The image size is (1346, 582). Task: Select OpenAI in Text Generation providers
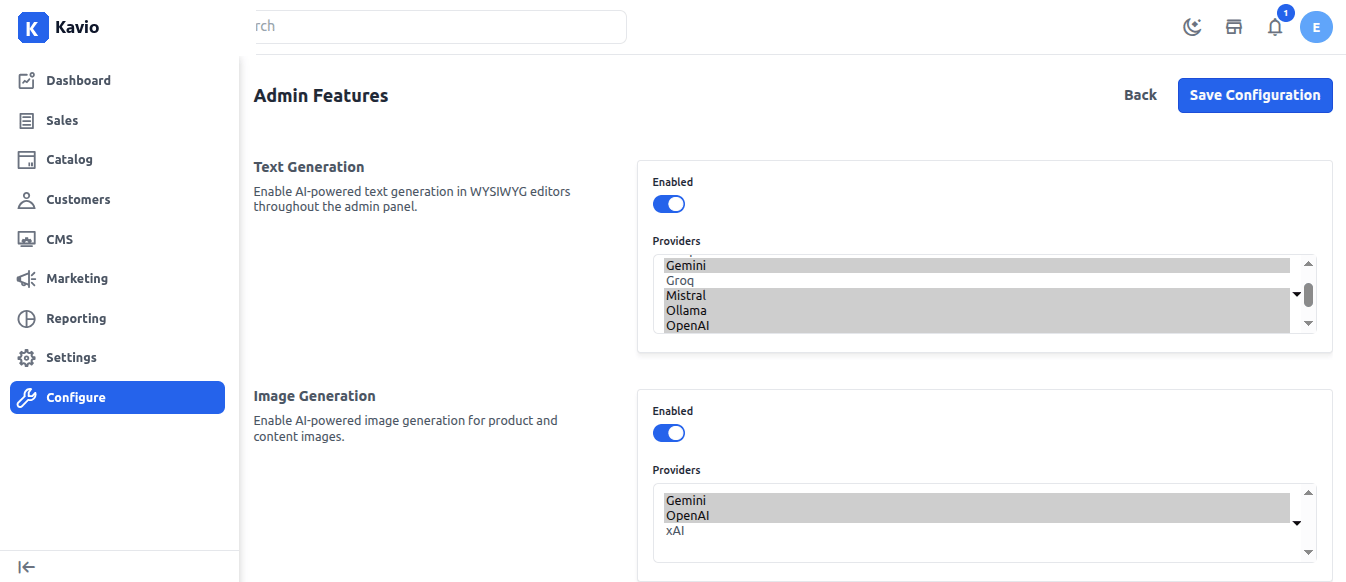click(x=977, y=326)
